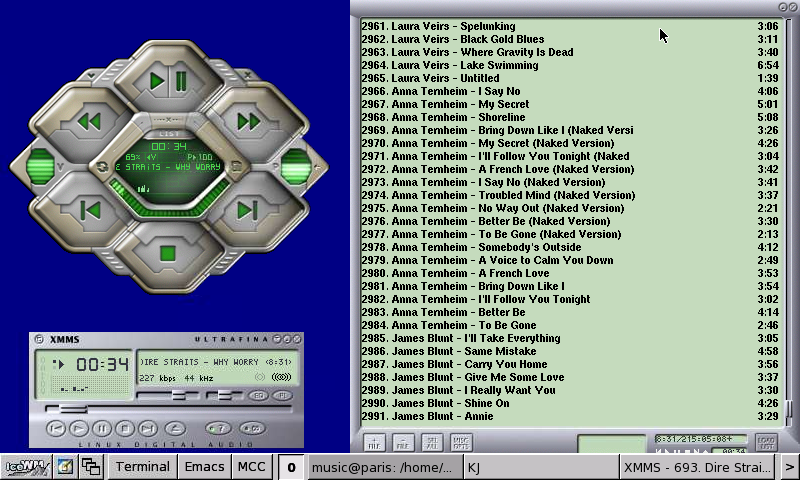Toggle the XMMS PL playlist button
The width and height of the screenshot is (800, 480).
tap(283, 396)
